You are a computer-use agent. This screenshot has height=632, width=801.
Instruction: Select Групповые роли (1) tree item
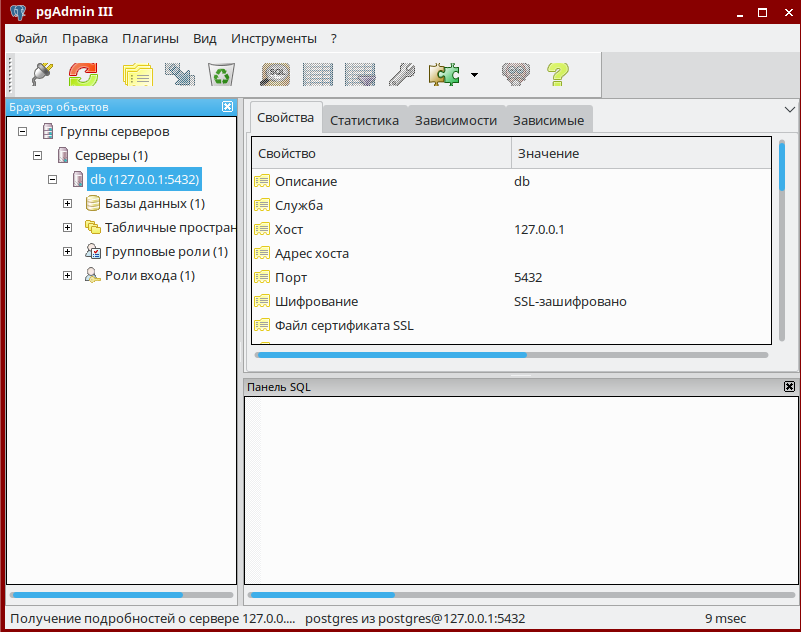click(167, 252)
